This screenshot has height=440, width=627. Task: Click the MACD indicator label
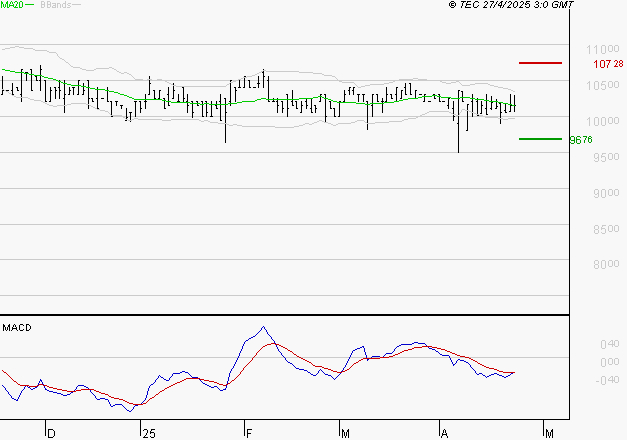17,328
